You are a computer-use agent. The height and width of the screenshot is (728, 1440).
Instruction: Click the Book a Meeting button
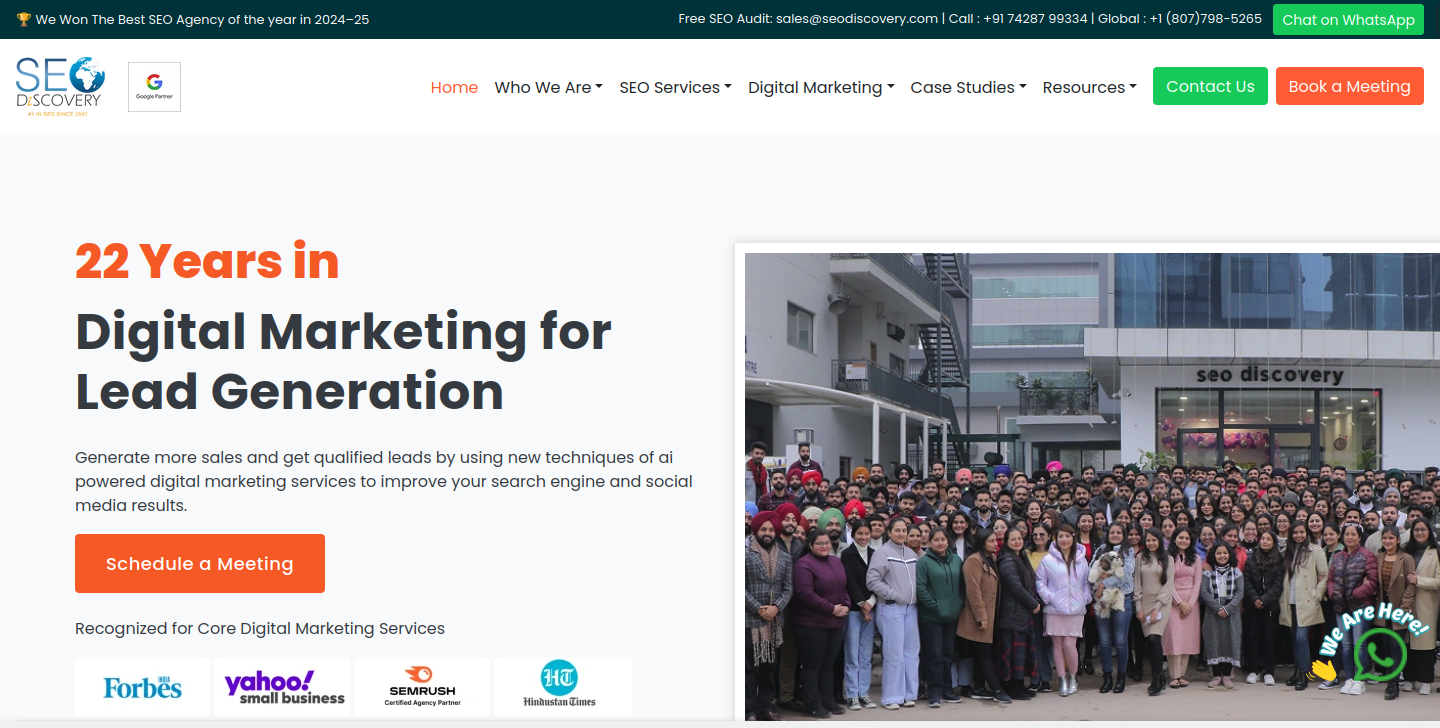(1349, 86)
